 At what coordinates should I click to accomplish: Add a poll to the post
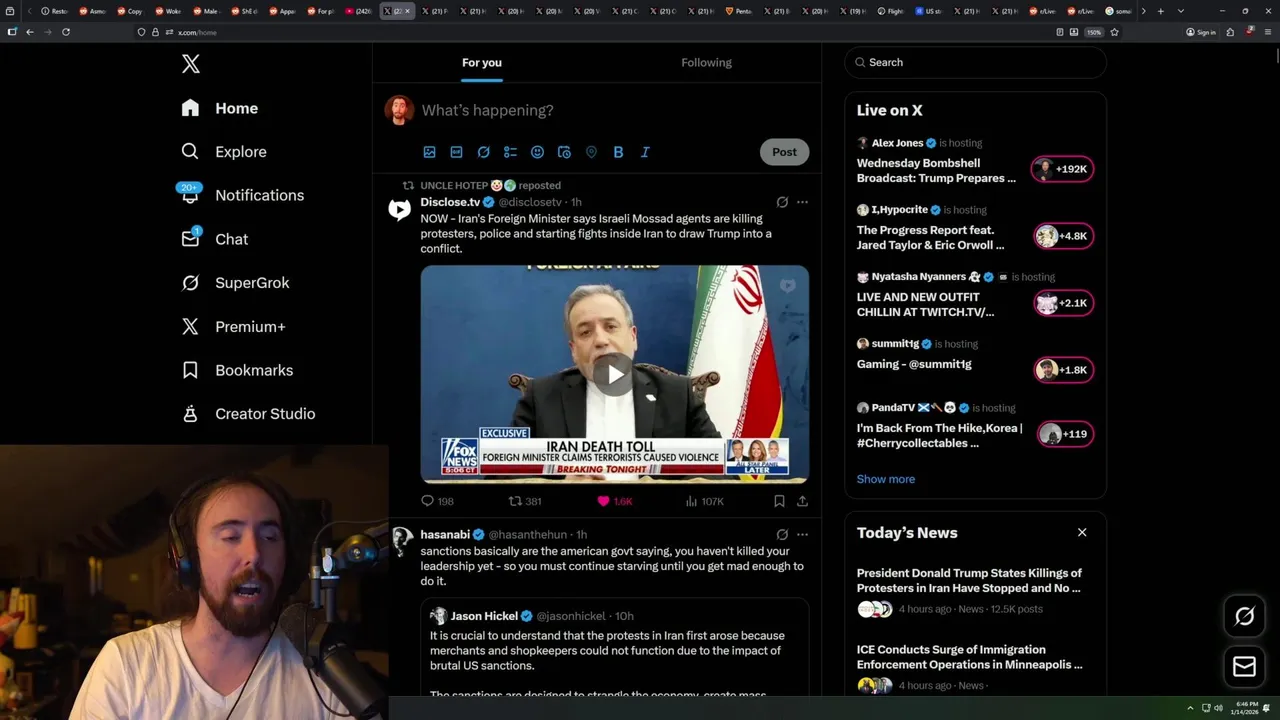pyautogui.click(x=510, y=152)
